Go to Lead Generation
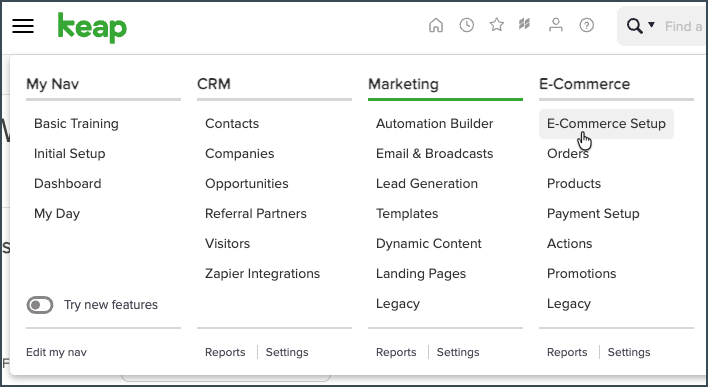Image resolution: width=708 pixels, height=387 pixels. click(427, 184)
